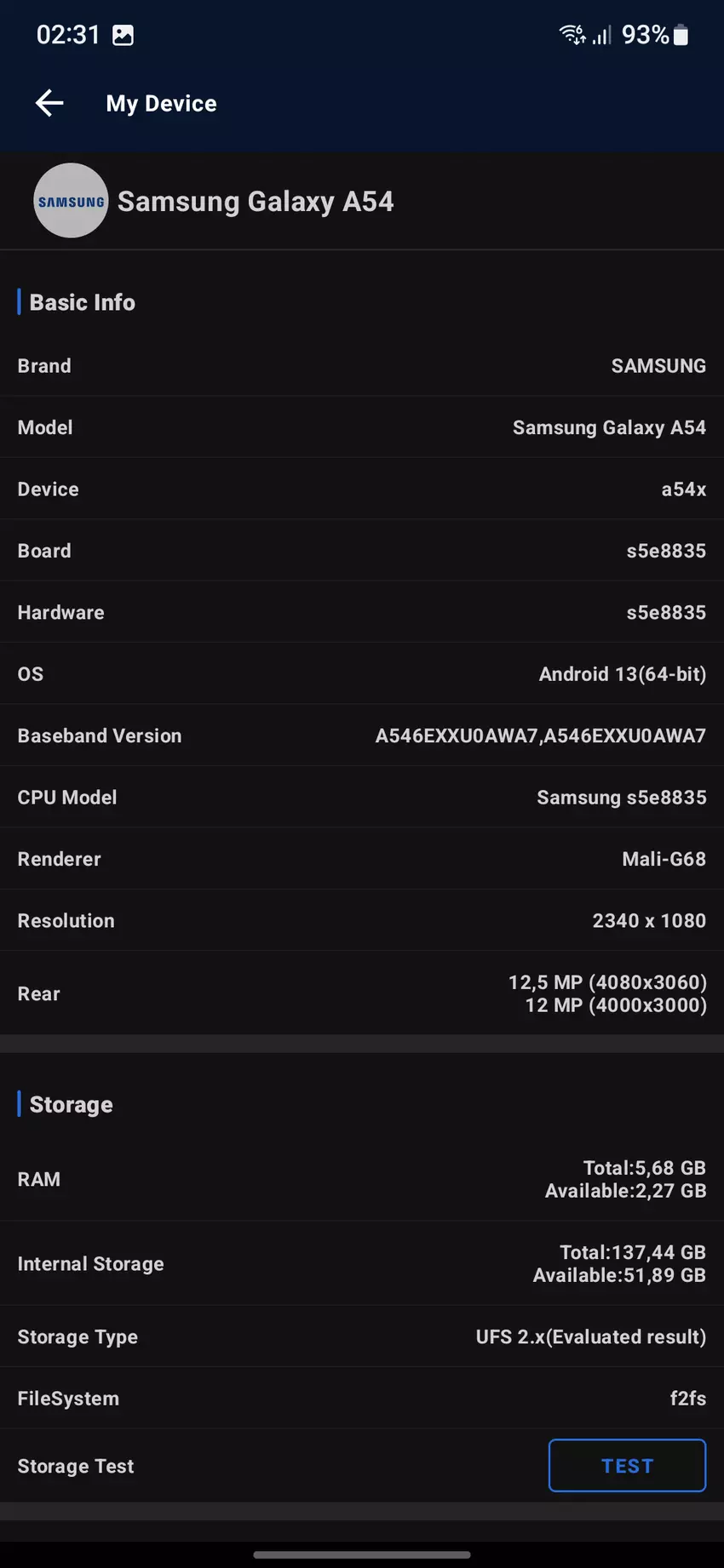
Task: Select the Samsung Galaxy A54 header name
Action: (x=256, y=202)
